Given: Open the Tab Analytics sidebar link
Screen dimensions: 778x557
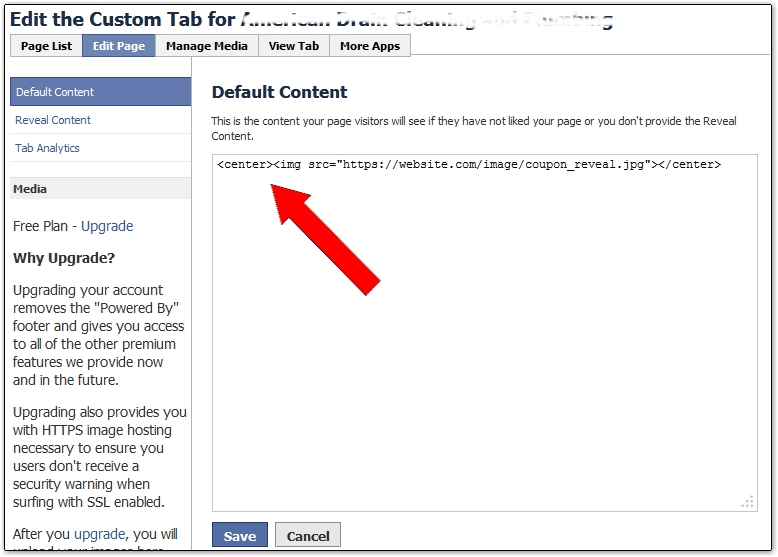Looking at the screenshot, I should pyautogui.click(x=47, y=148).
